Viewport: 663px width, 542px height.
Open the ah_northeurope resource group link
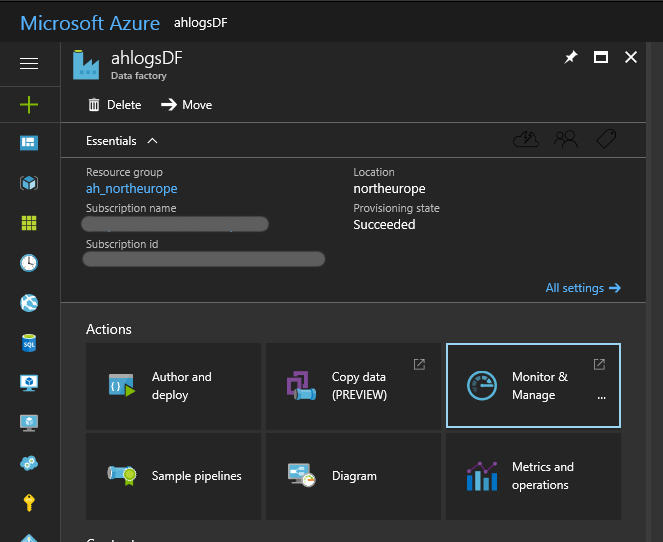(132, 189)
